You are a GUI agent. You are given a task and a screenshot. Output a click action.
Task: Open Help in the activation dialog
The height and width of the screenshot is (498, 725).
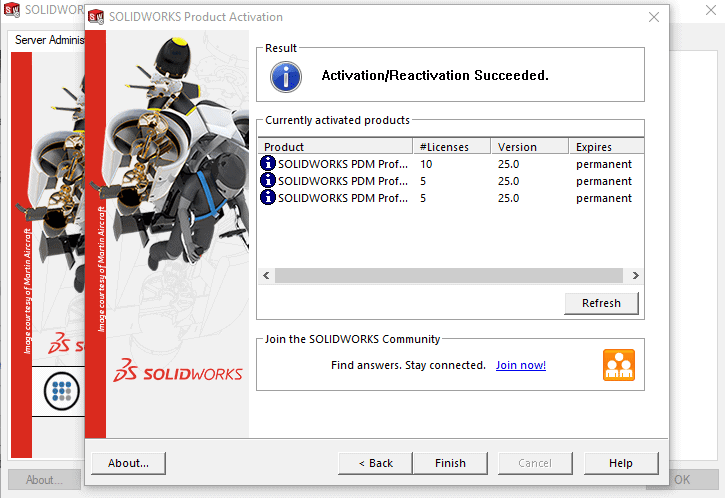coord(621,463)
